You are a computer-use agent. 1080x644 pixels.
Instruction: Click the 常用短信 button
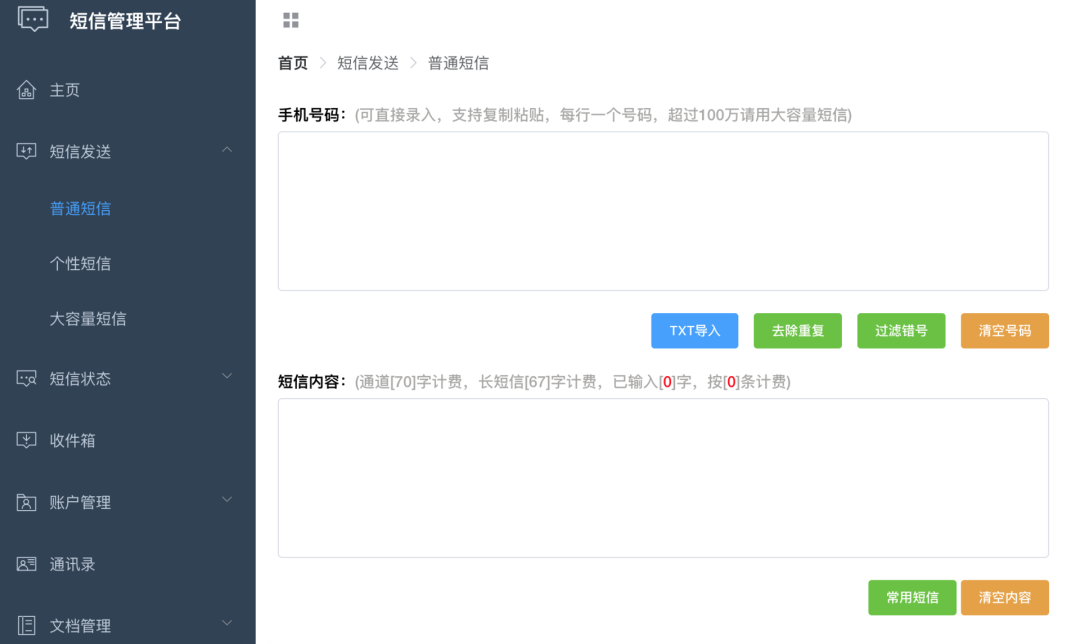(912, 597)
